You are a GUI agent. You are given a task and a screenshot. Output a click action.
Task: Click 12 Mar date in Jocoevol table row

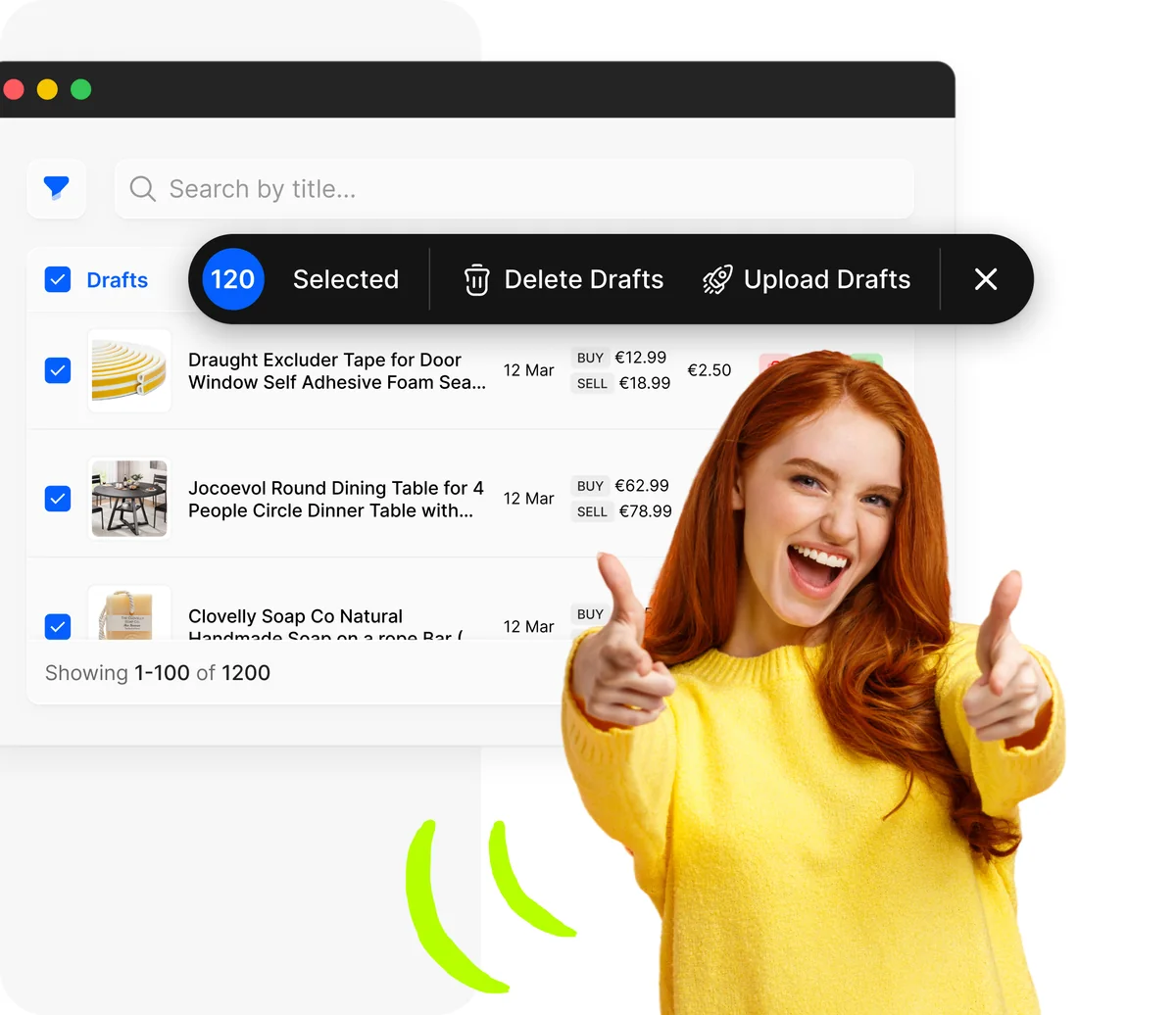[x=529, y=499]
